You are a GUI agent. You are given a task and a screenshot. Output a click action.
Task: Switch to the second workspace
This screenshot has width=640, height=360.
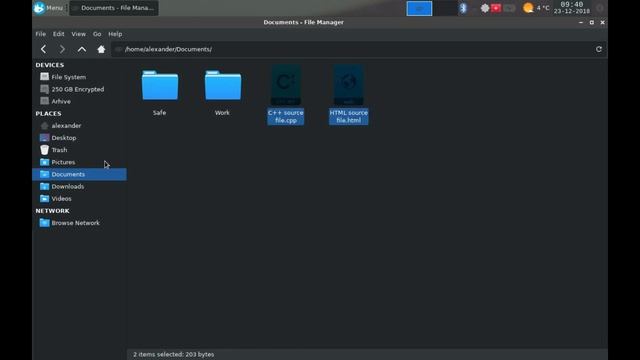click(445, 8)
